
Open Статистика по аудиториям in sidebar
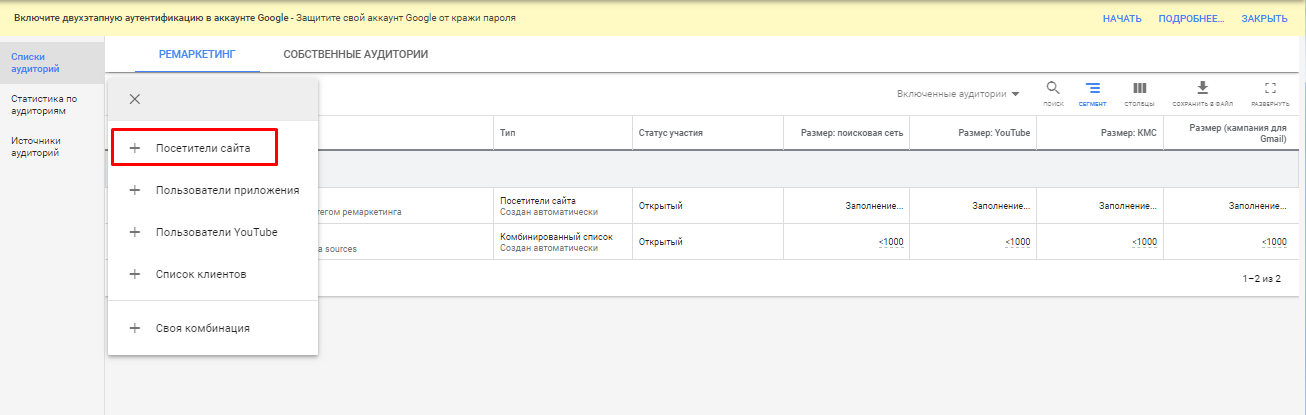click(x=44, y=105)
